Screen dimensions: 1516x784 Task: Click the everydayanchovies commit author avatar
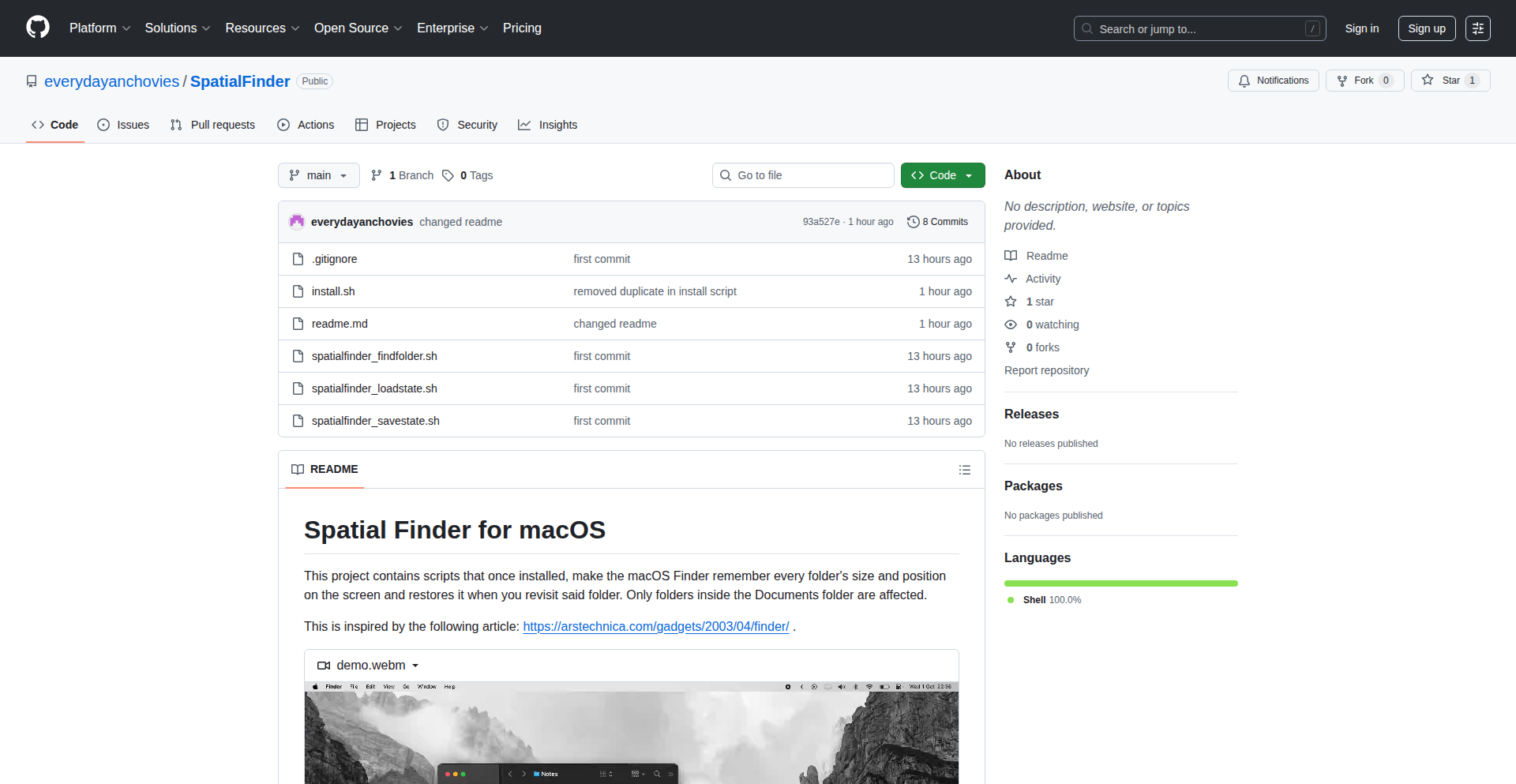point(297,222)
